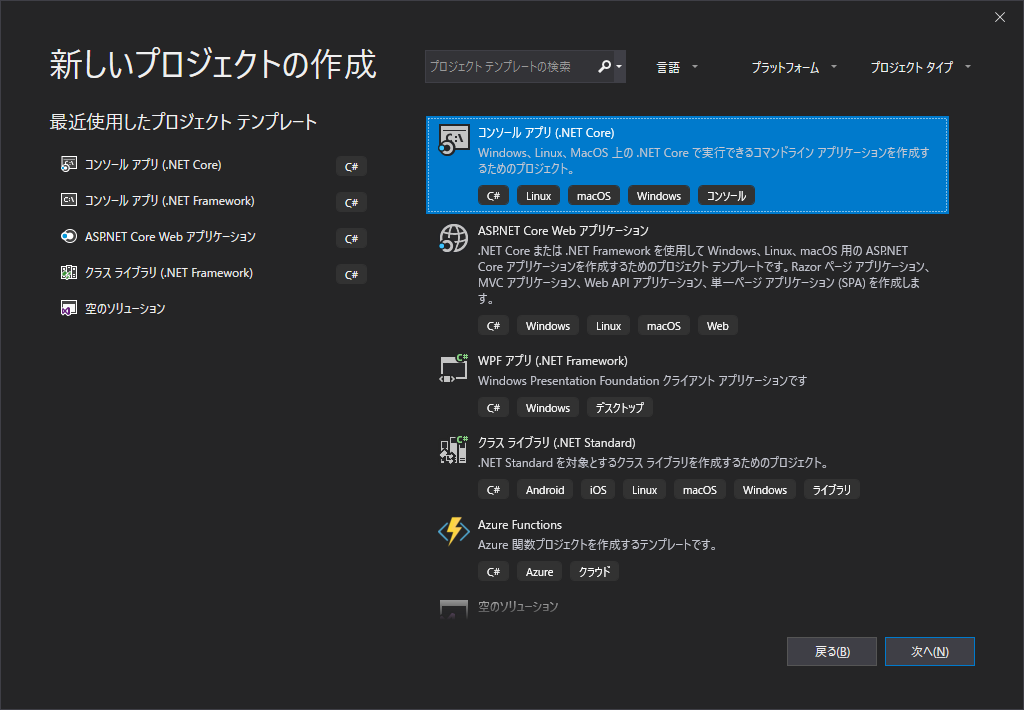This screenshot has height=710, width=1024.
Task: Click the grayed 空のソリューション icon at the bottom
Action: pyautogui.click(x=453, y=609)
